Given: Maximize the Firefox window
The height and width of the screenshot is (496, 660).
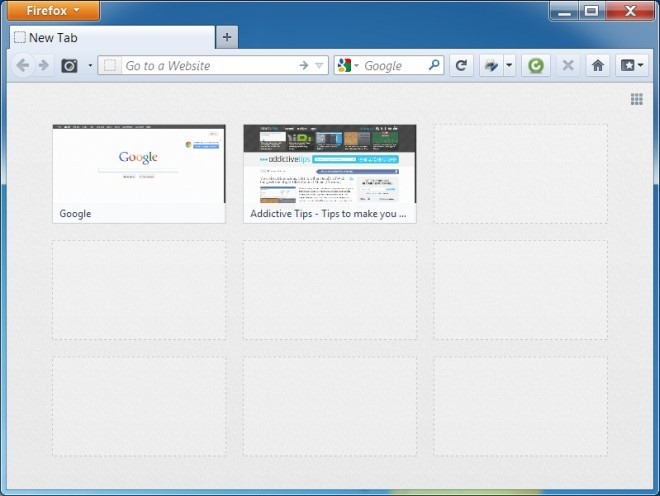Looking at the screenshot, I should coord(592,11).
